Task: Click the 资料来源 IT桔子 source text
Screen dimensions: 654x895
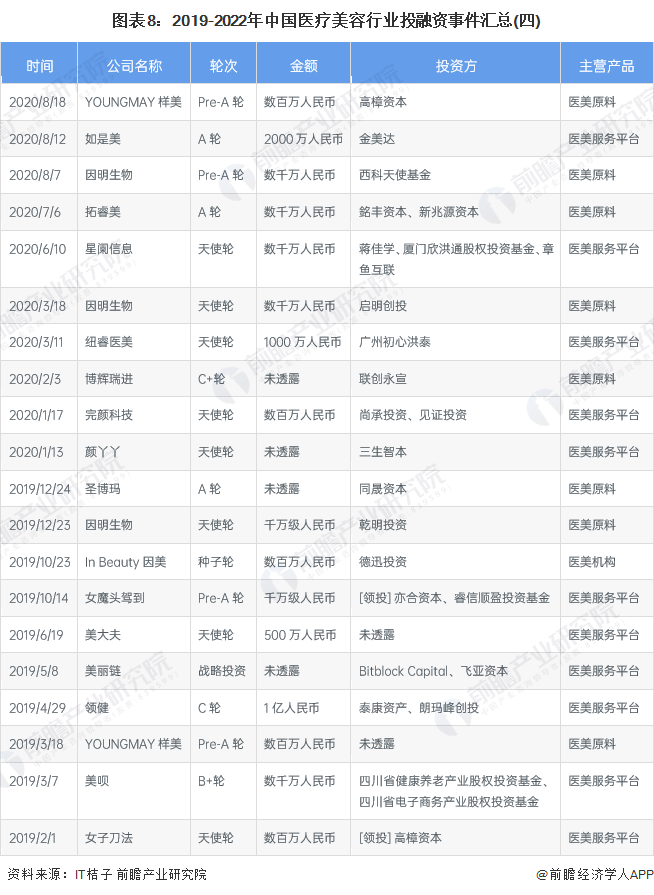Action: click(x=107, y=874)
